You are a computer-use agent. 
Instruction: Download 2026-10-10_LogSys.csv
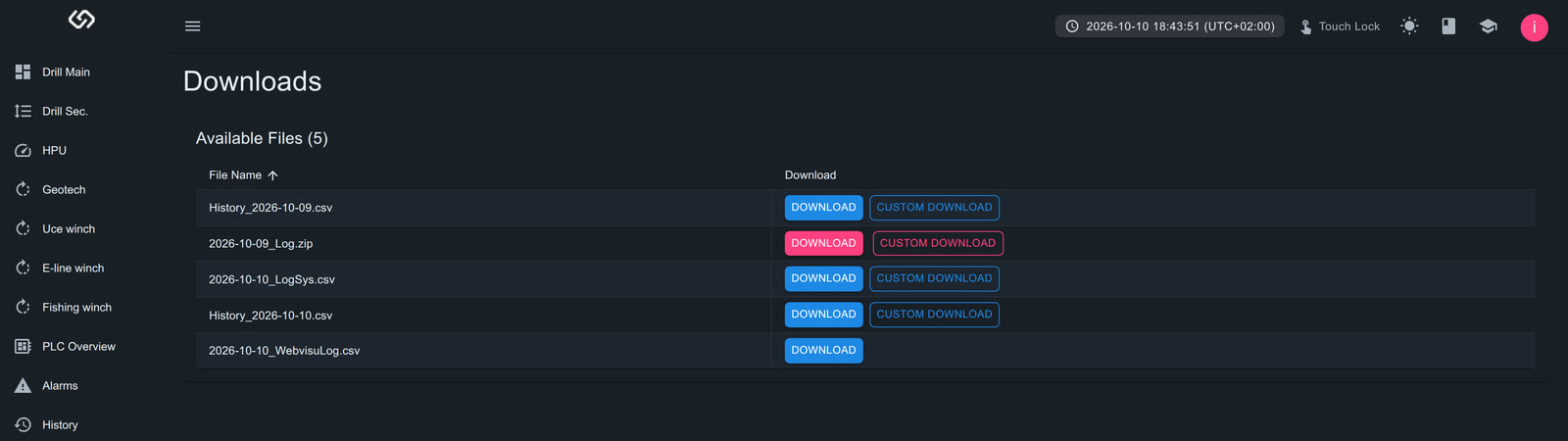coord(823,278)
